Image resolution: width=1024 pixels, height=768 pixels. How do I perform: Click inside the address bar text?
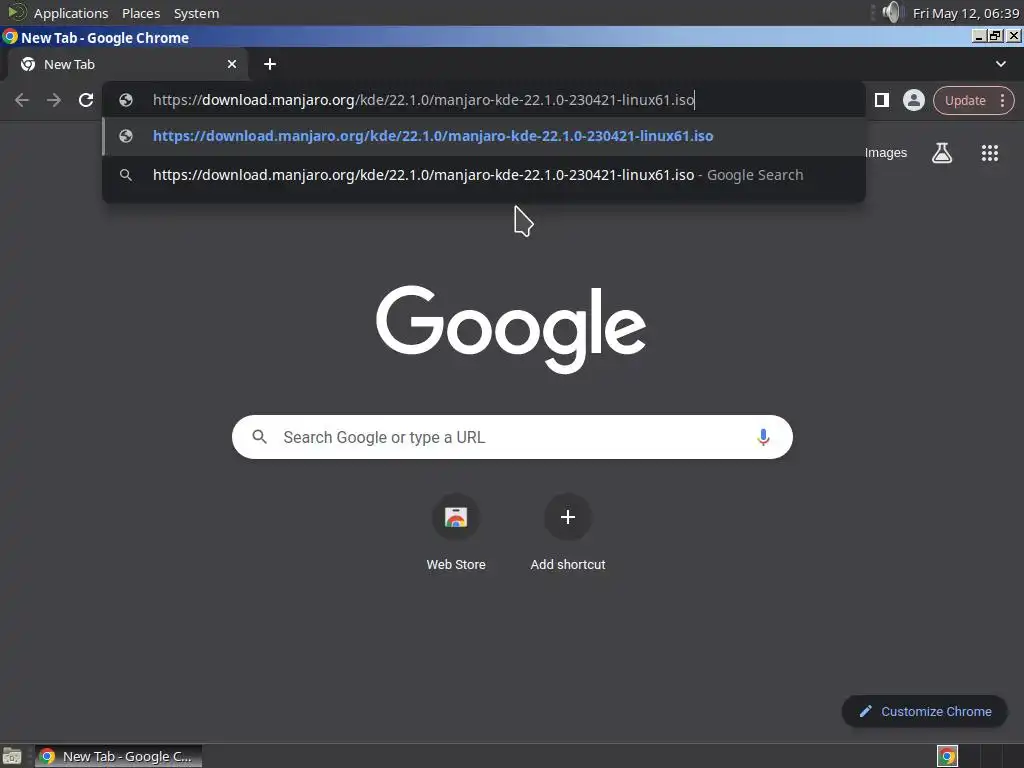click(x=423, y=100)
